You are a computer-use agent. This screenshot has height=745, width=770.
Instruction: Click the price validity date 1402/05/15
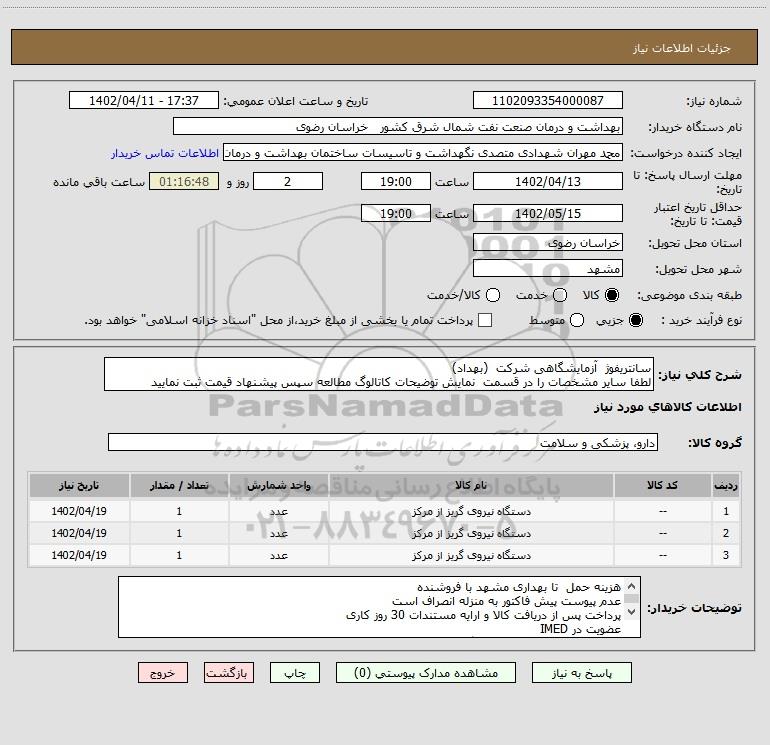(x=548, y=213)
